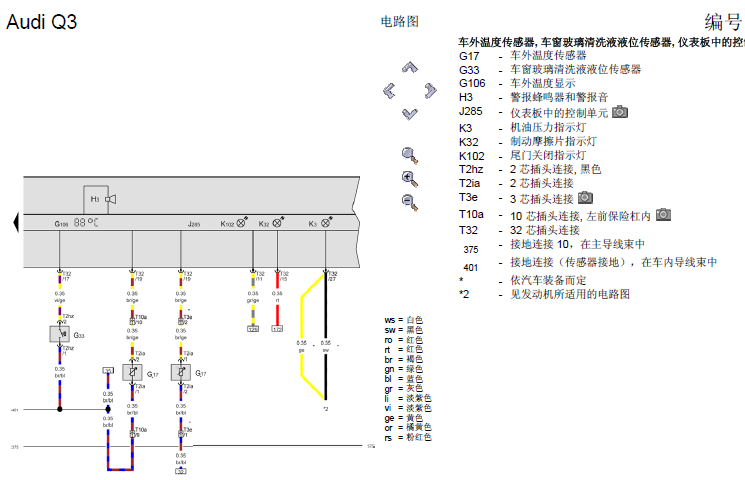The image size is (745, 480).
Task: Click color legend entry gn = 绿色
Action: [x=403, y=369]
